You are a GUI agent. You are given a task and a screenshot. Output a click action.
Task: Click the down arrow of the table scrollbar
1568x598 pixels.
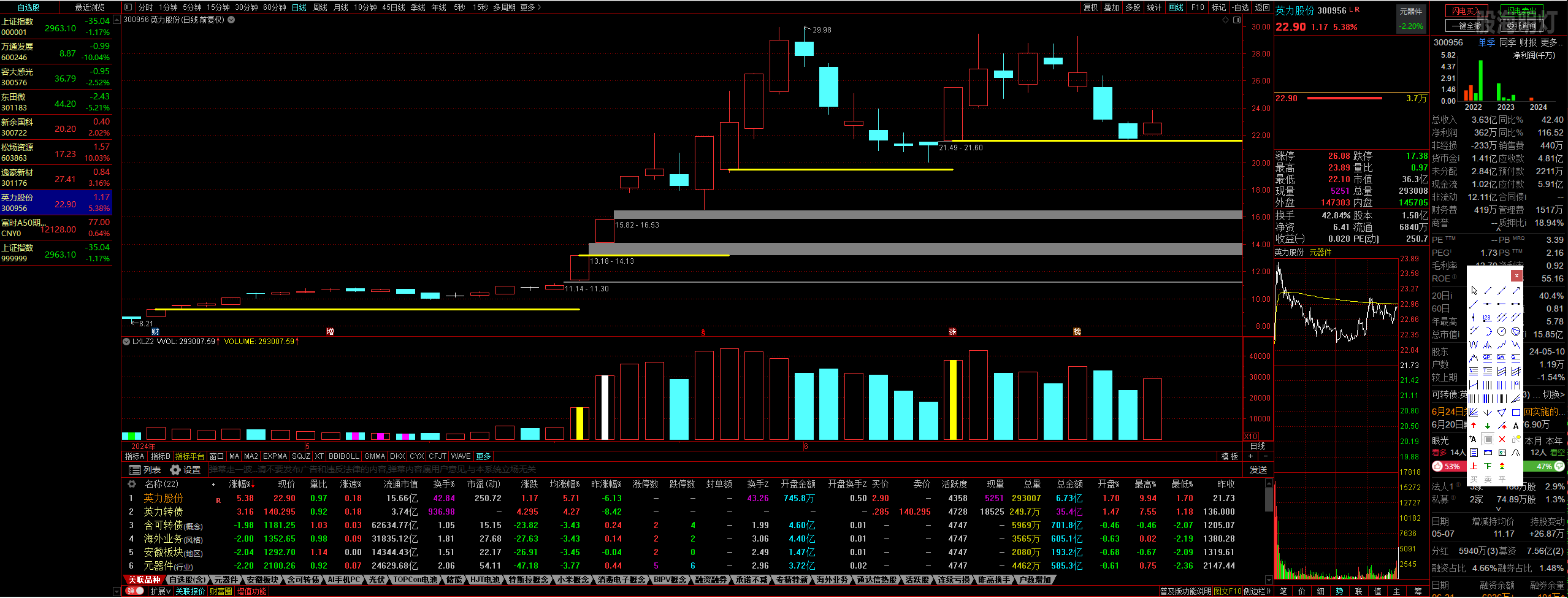(x=1268, y=580)
